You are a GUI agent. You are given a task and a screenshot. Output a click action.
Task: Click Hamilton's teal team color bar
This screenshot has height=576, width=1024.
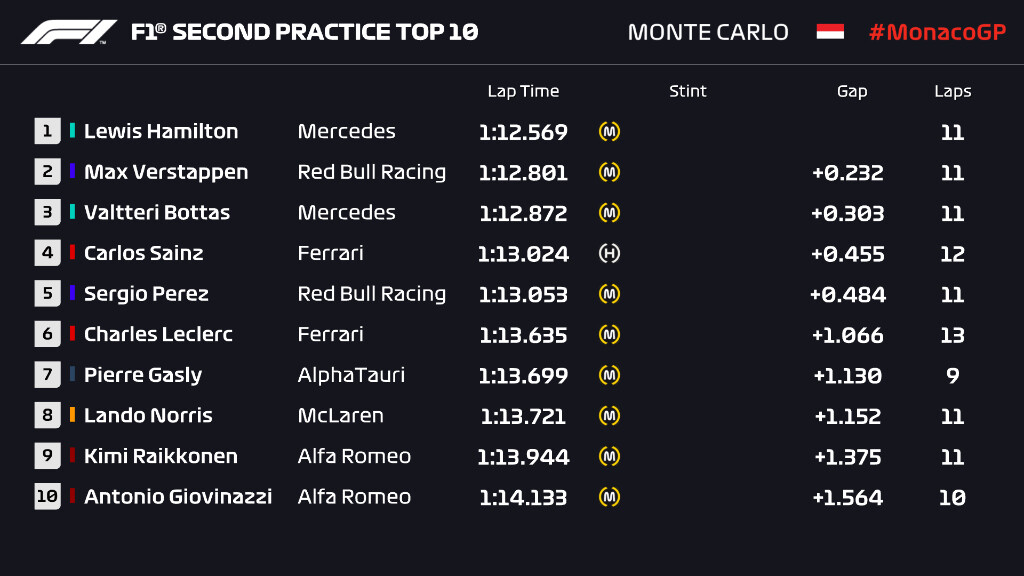(73, 131)
